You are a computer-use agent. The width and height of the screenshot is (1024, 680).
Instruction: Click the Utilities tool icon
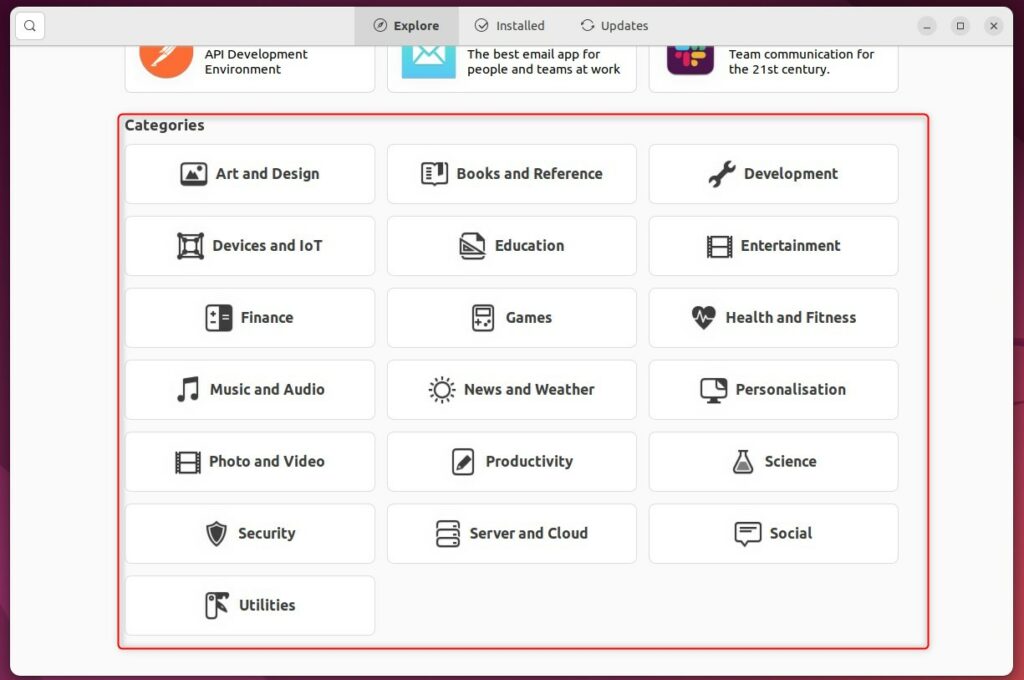tap(217, 606)
